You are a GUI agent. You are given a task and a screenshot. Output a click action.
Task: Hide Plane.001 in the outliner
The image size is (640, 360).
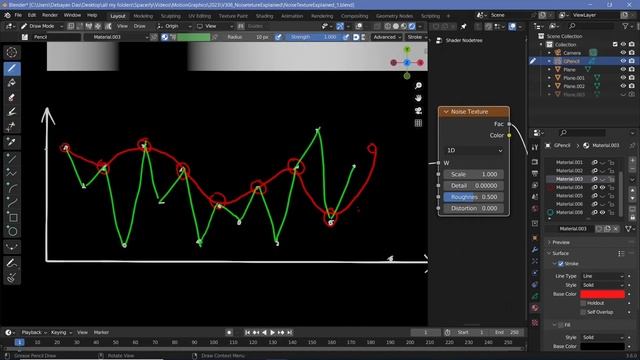[623, 78]
